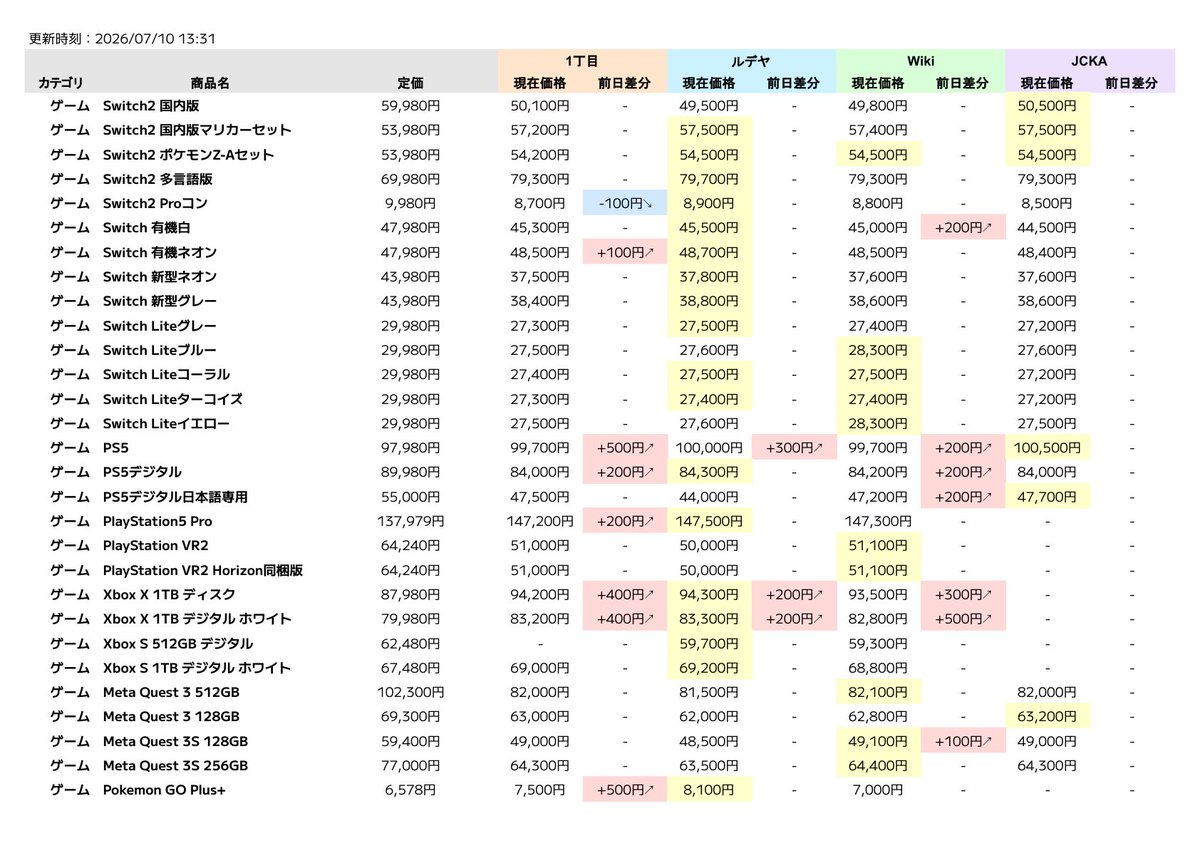Click the 94,300円 ルデヤ price
Viewport: 1200px width, 848px height.
point(709,595)
